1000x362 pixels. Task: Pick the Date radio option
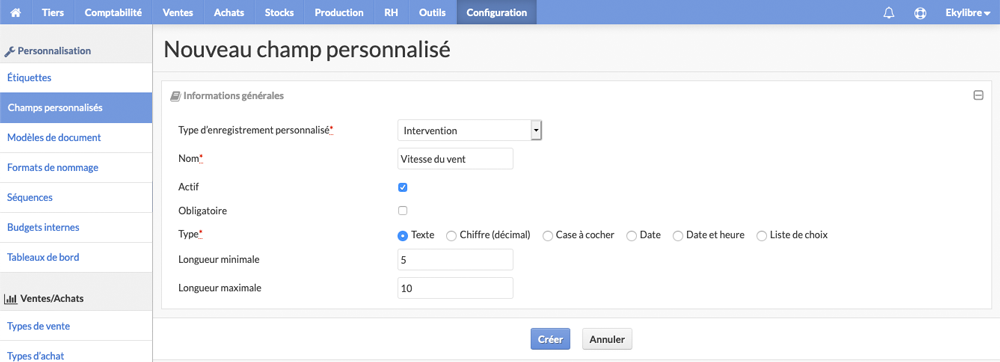coord(631,236)
